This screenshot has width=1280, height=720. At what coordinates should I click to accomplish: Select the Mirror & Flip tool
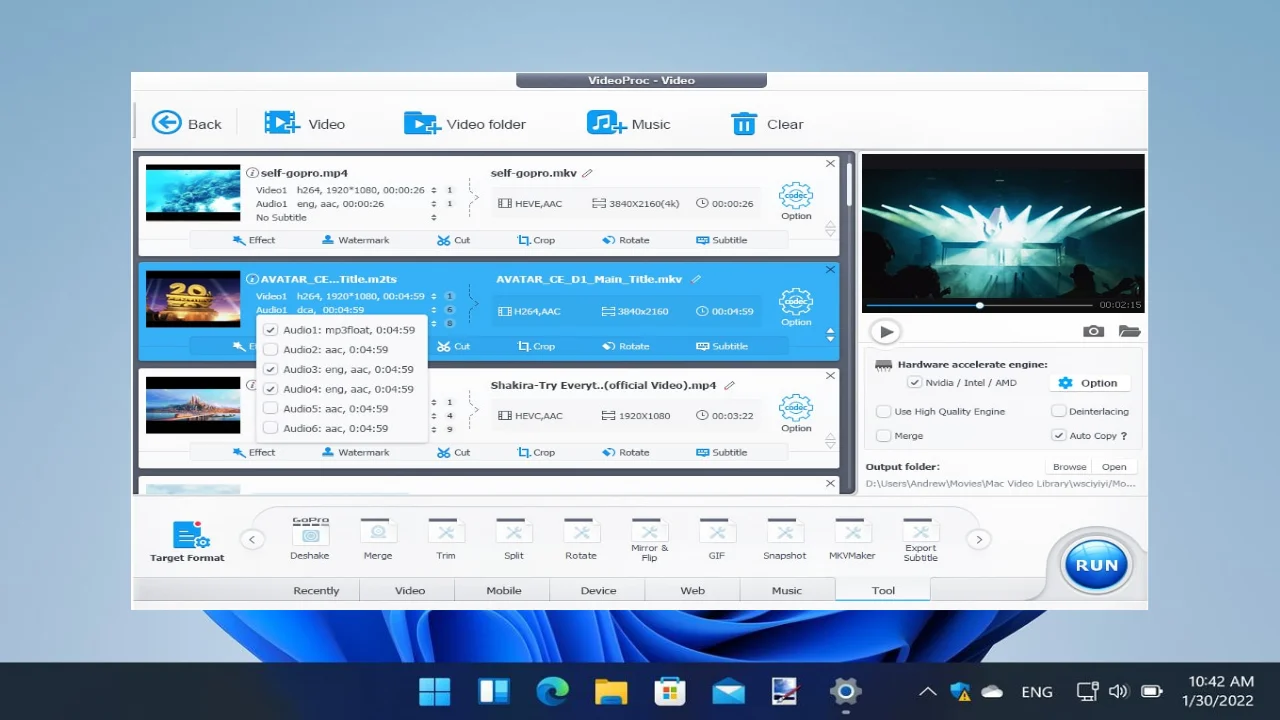click(x=649, y=540)
